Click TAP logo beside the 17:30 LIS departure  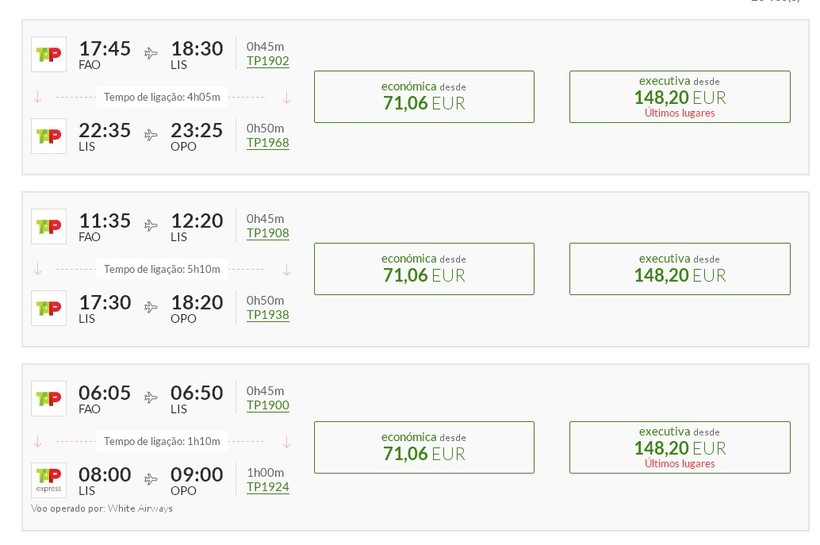pyautogui.click(x=48, y=308)
